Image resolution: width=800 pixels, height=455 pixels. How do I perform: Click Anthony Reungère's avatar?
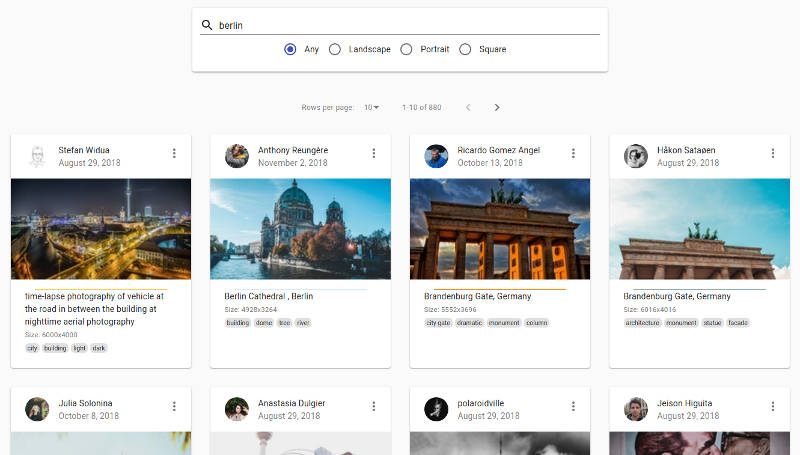pyautogui.click(x=237, y=156)
